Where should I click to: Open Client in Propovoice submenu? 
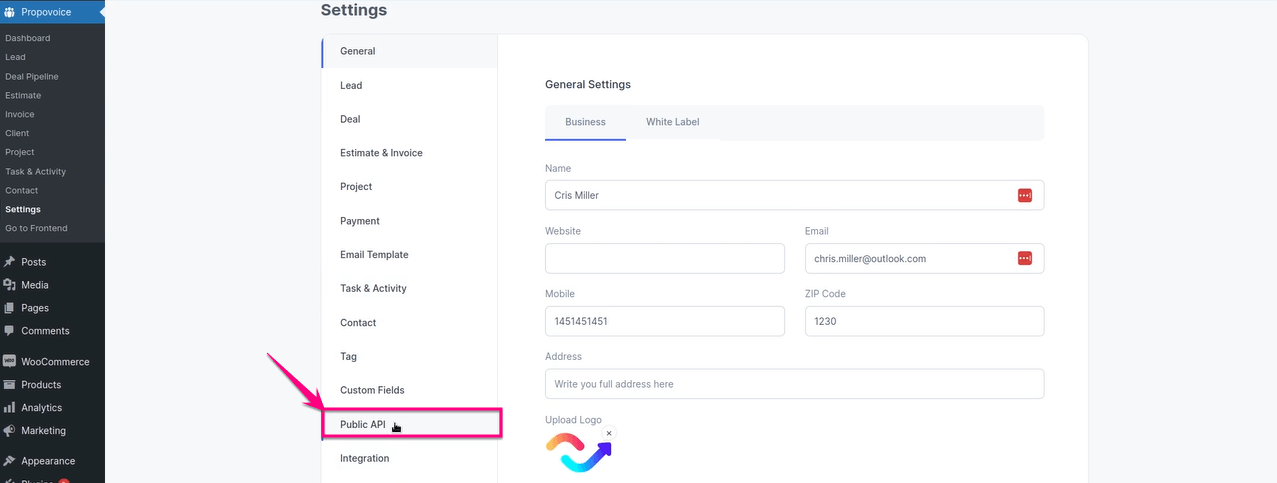[x=17, y=133]
